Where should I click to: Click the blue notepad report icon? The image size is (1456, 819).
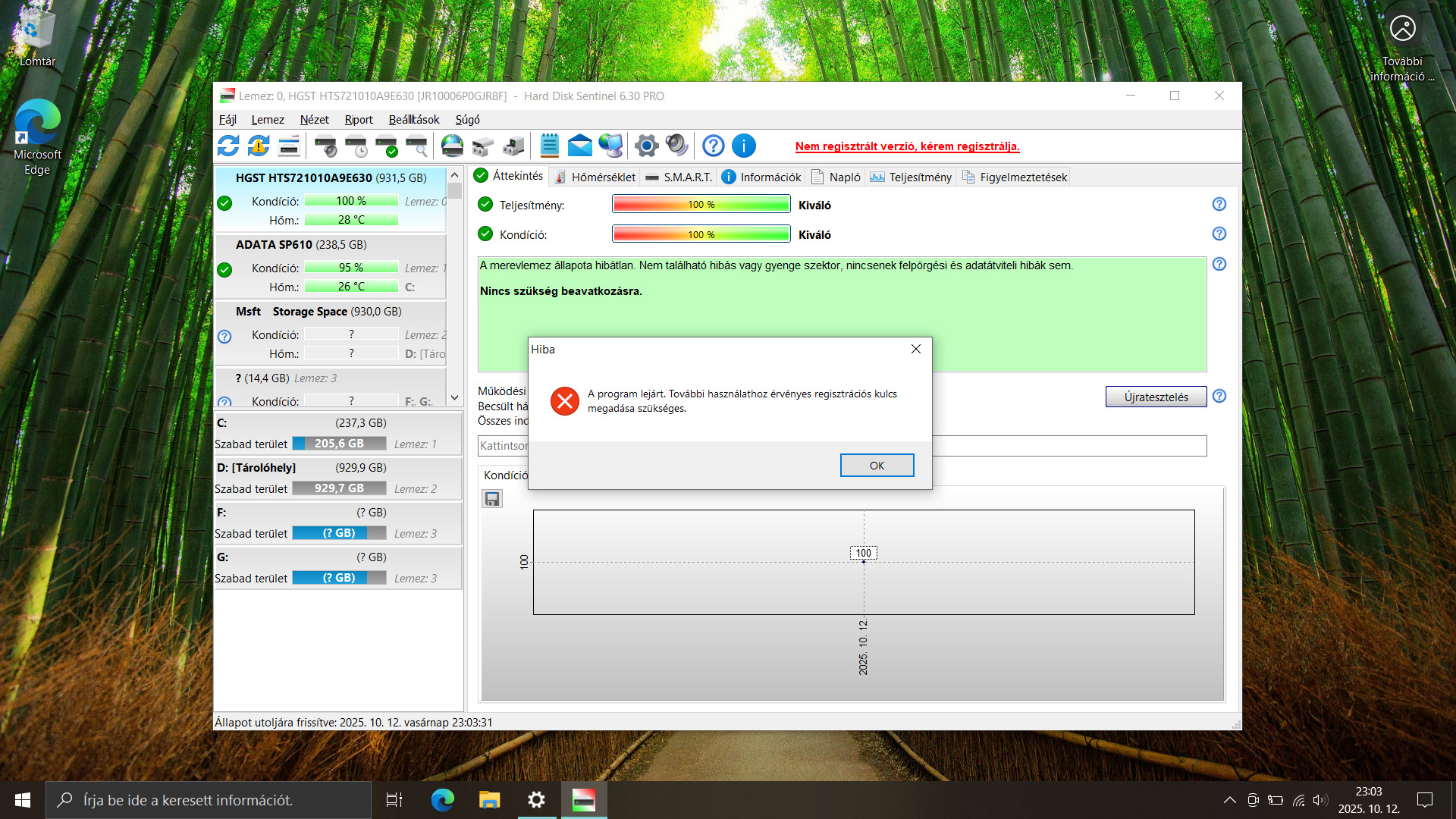tap(549, 146)
